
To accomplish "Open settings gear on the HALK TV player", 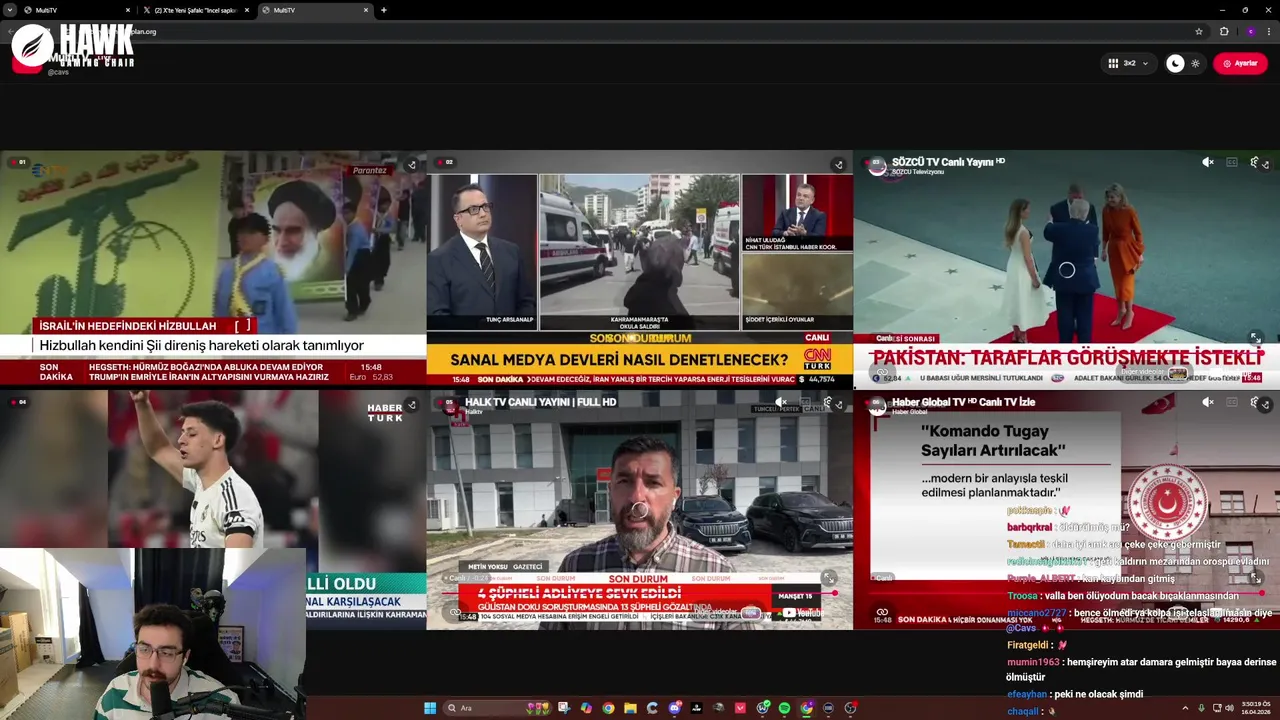I will pos(828,402).
